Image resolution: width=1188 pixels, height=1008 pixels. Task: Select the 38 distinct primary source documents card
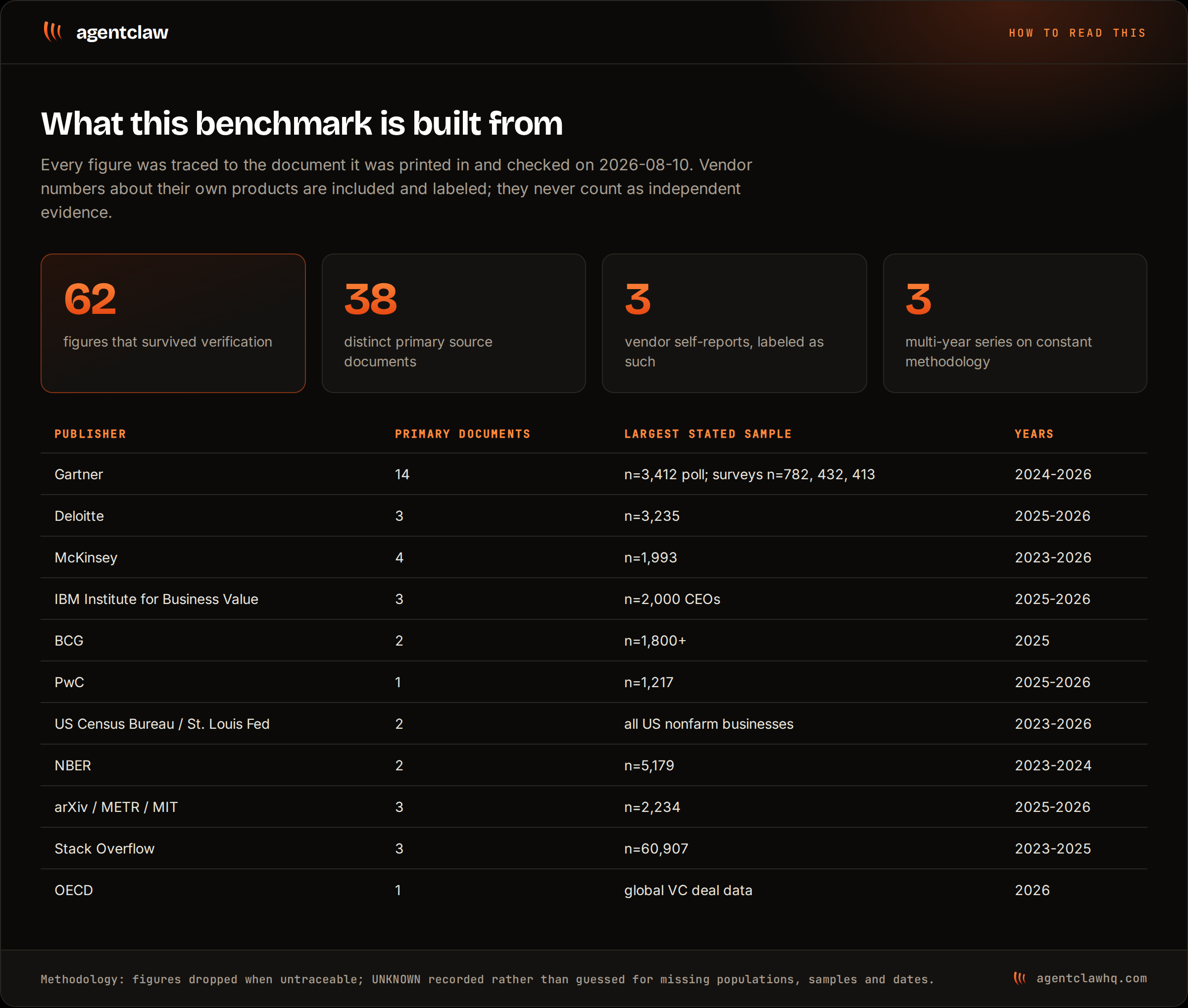[454, 323]
